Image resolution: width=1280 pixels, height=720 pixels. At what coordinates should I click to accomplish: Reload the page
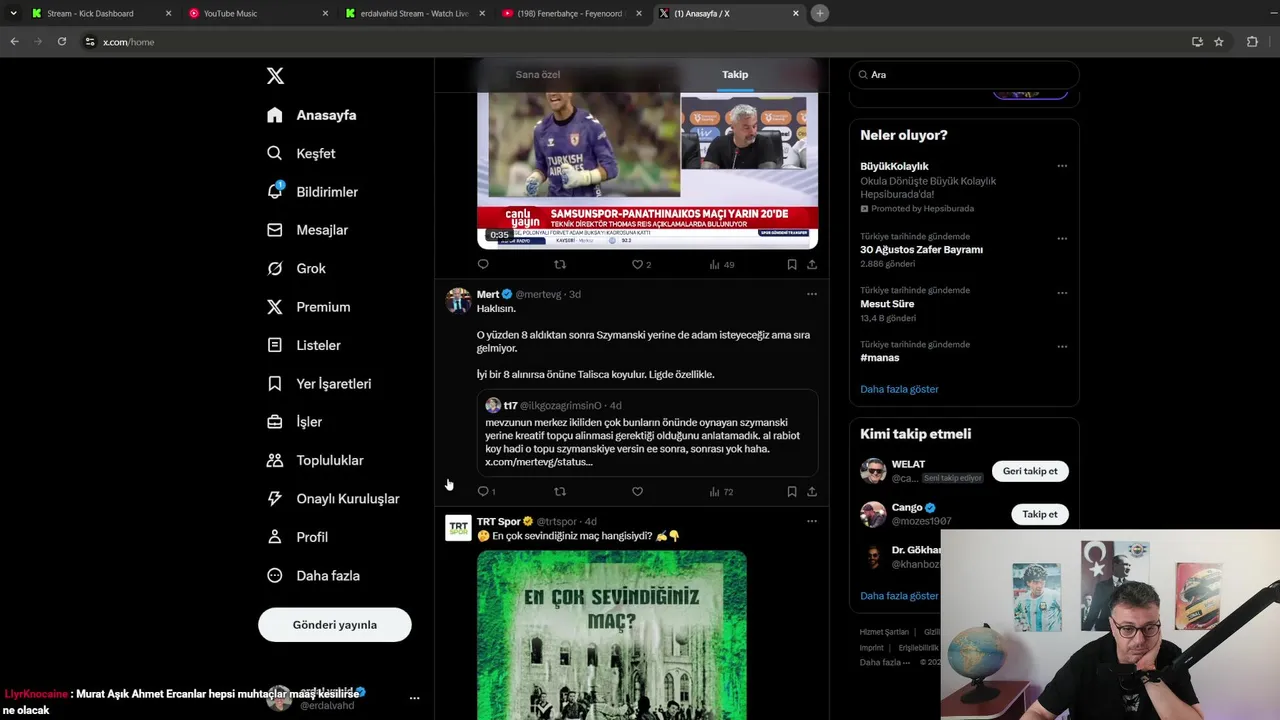[62, 42]
